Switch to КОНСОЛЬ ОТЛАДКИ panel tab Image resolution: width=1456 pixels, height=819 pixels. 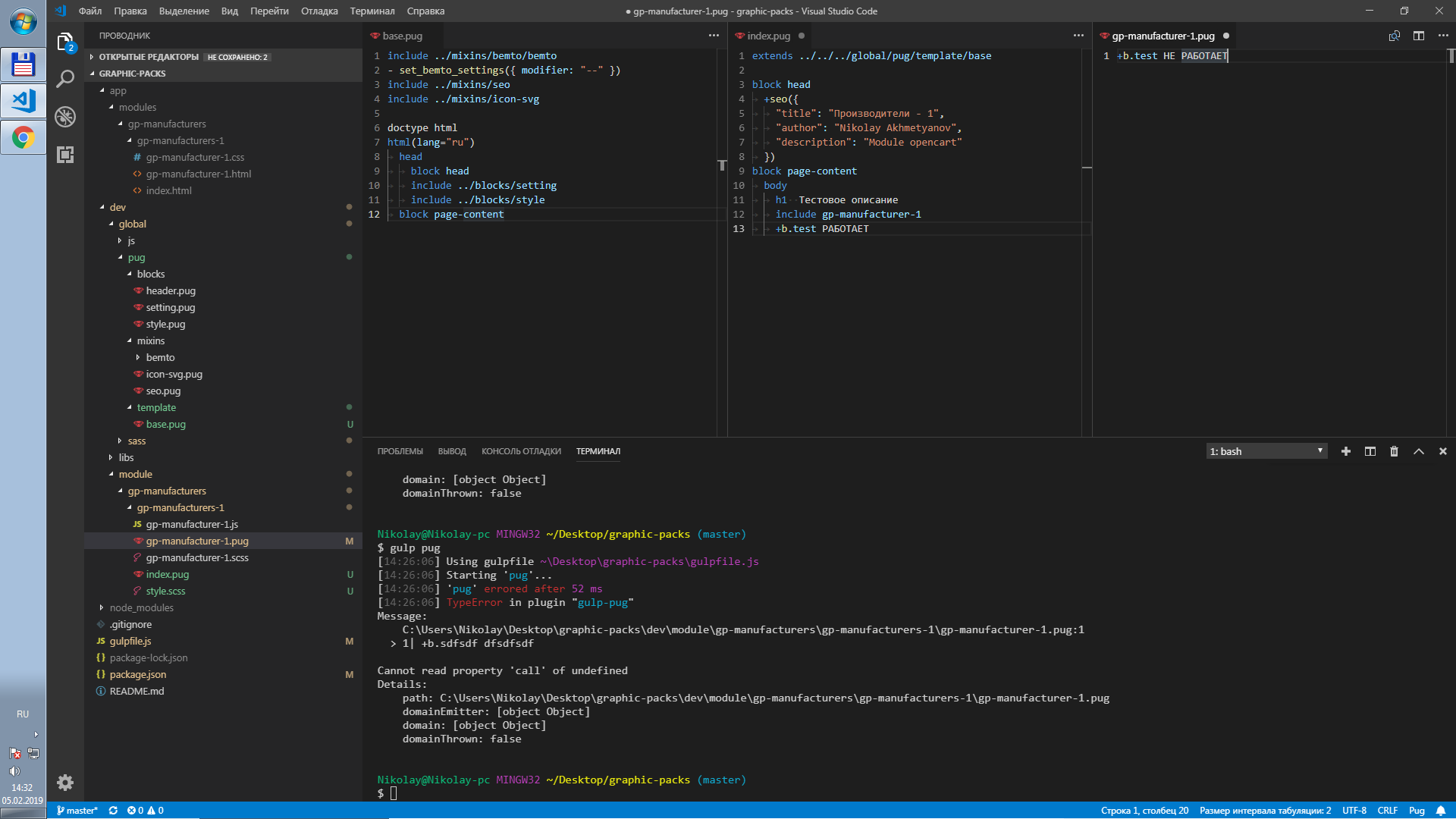[x=521, y=451]
